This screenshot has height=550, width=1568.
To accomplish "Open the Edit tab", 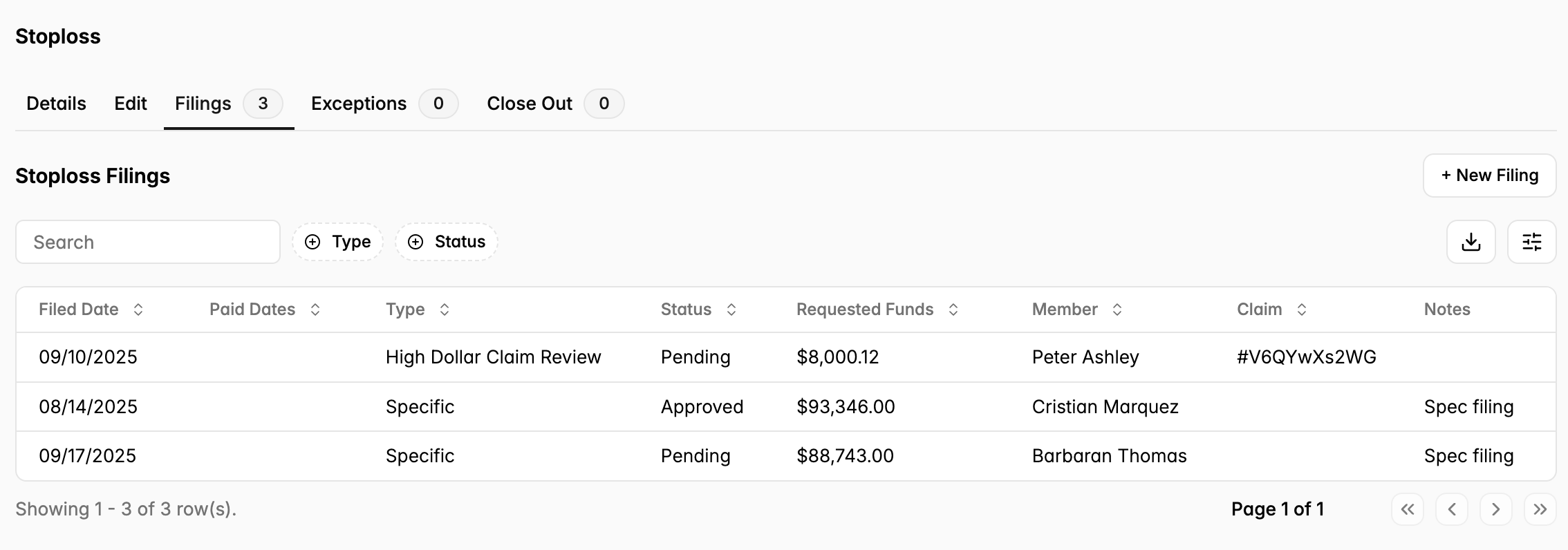I will click(131, 104).
